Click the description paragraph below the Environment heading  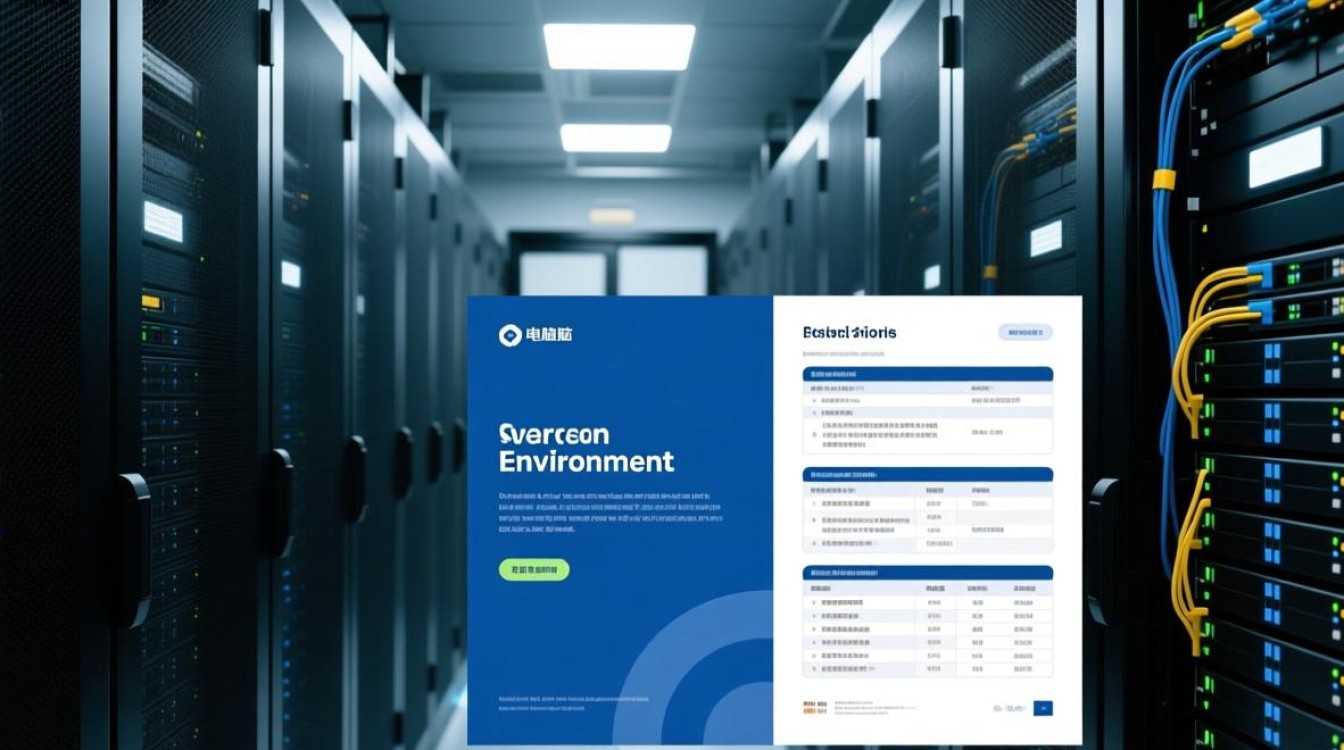point(609,512)
